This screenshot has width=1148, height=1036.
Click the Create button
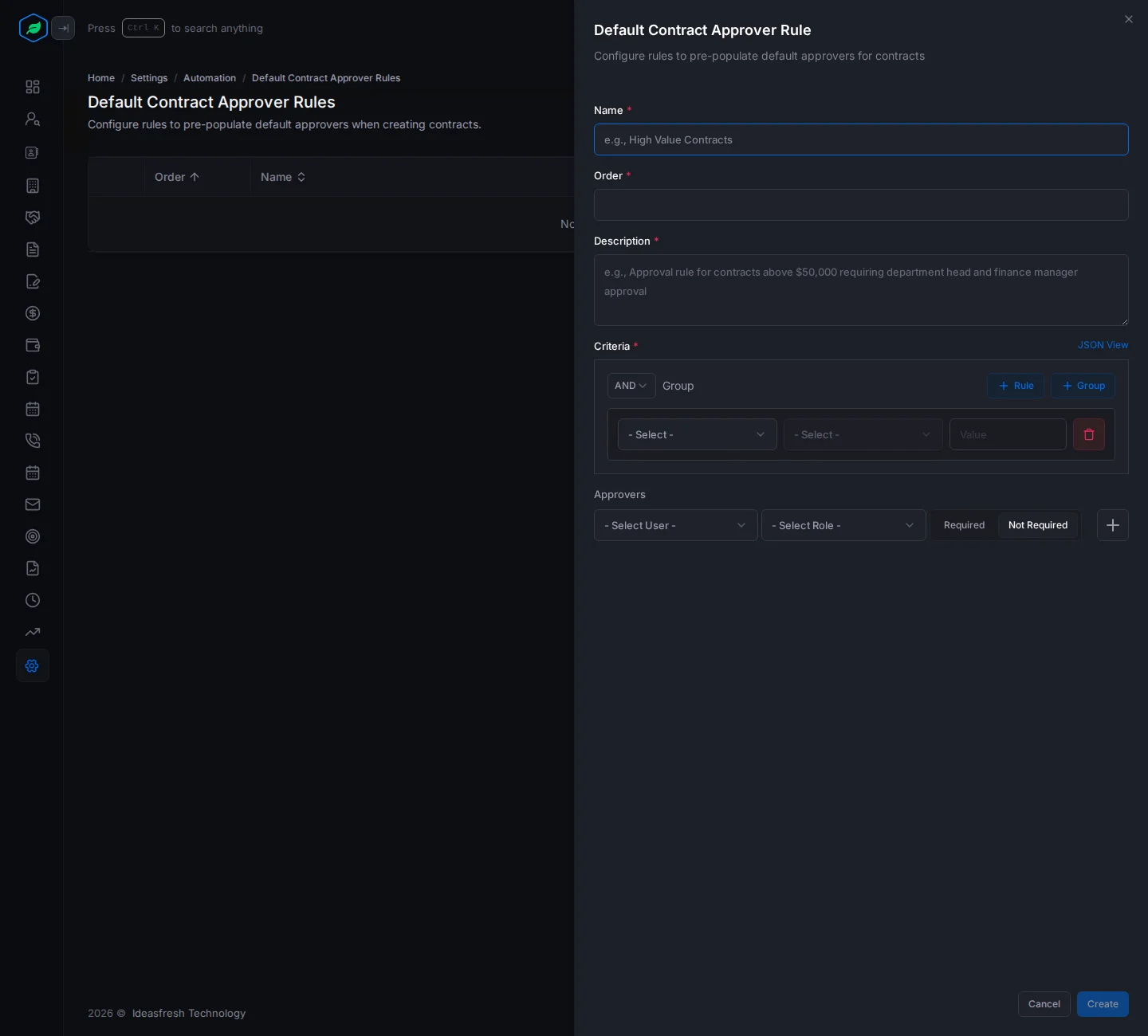pyautogui.click(x=1103, y=1004)
